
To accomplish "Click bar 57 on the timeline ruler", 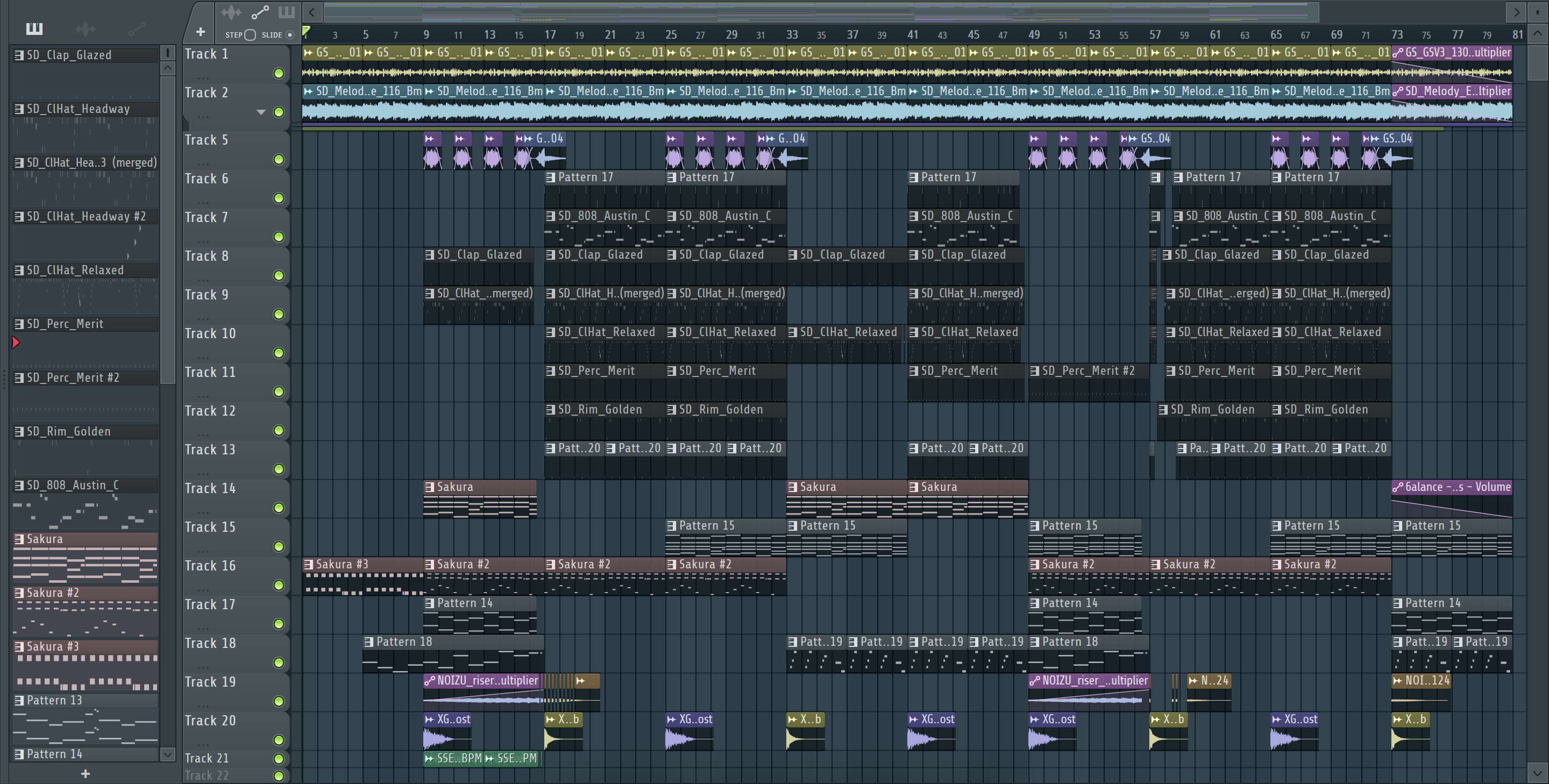I will coord(1155,34).
